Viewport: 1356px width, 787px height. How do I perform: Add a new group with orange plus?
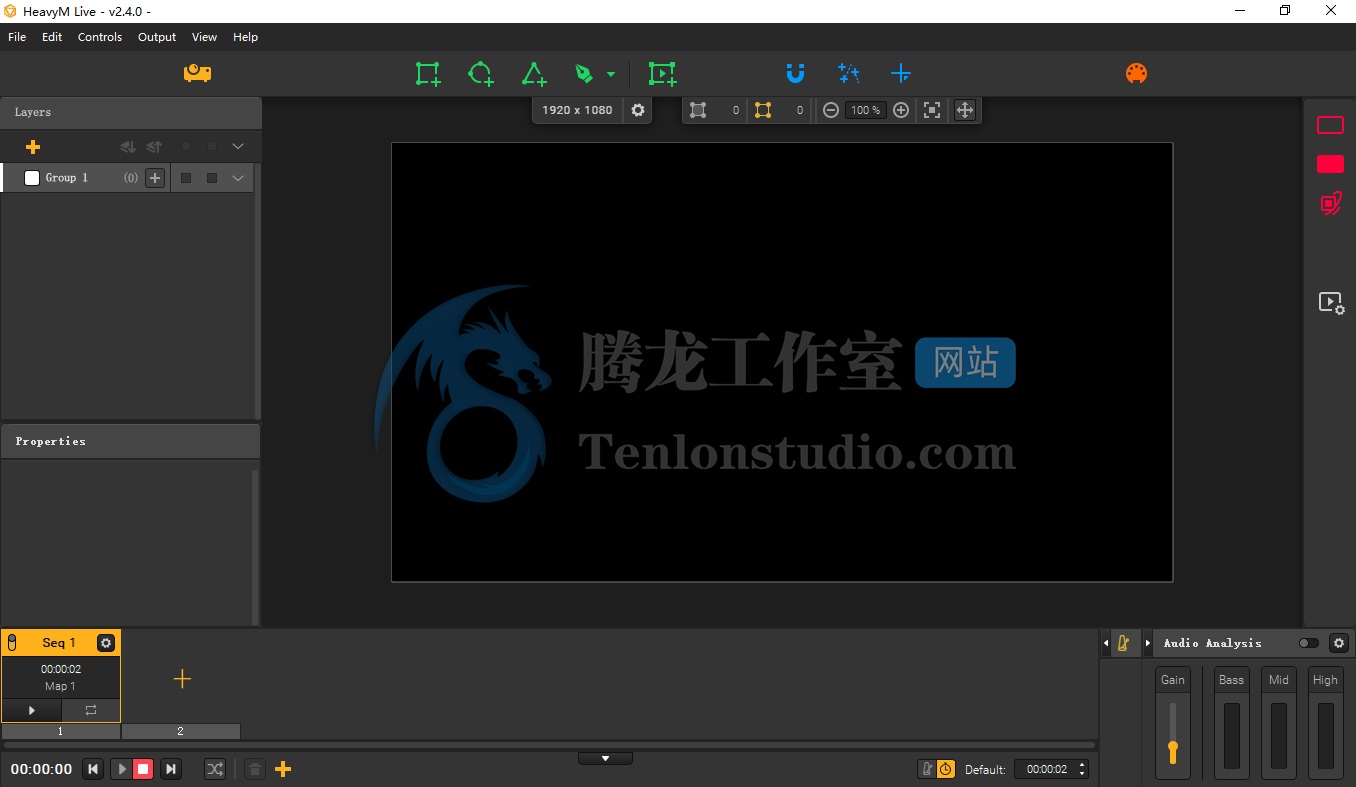[x=33, y=147]
